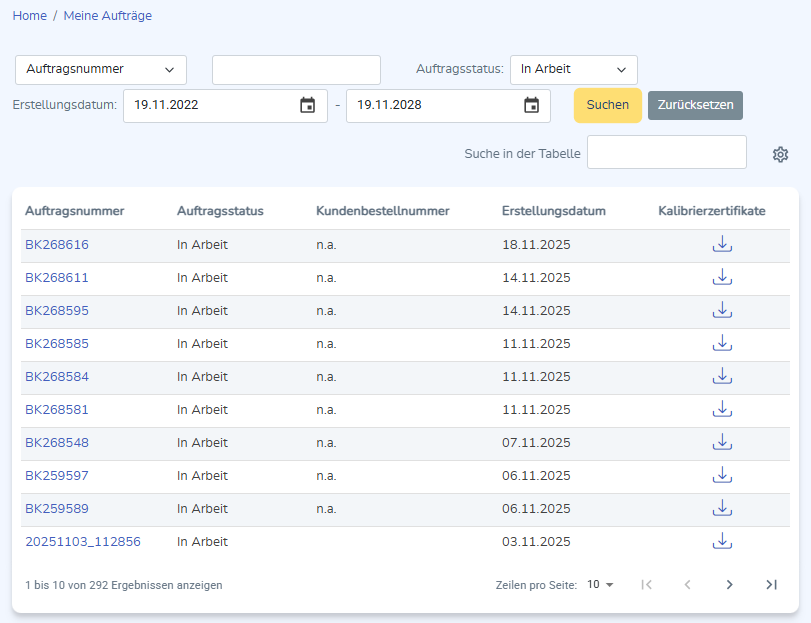
Task: Jump to last page of results
Action: pyautogui.click(x=771, y=585)
